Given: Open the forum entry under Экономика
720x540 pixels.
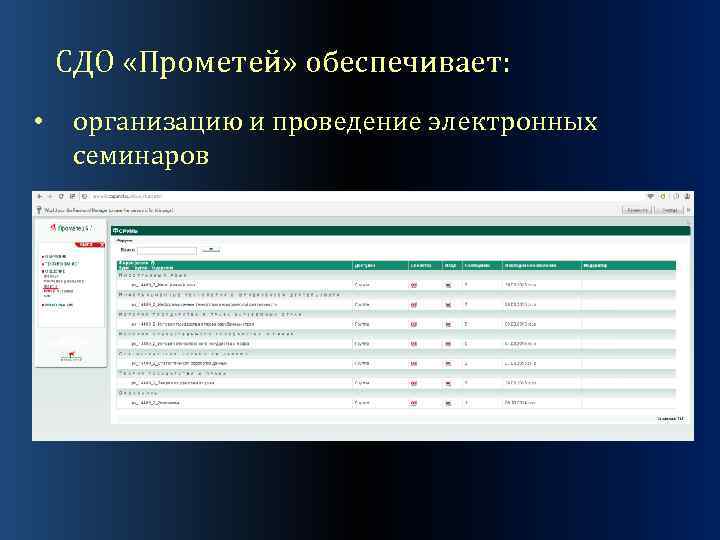Looking at the screenshot, I should [155, 403].
